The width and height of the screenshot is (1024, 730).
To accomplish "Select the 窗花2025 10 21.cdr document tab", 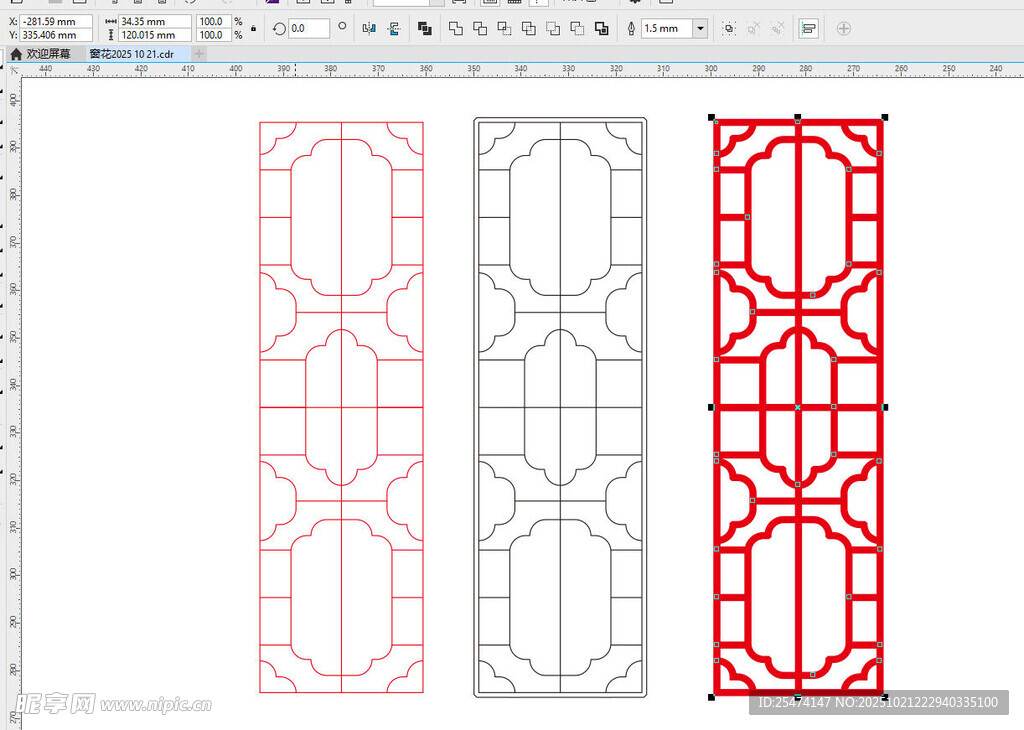I will (x=131, y=53).
